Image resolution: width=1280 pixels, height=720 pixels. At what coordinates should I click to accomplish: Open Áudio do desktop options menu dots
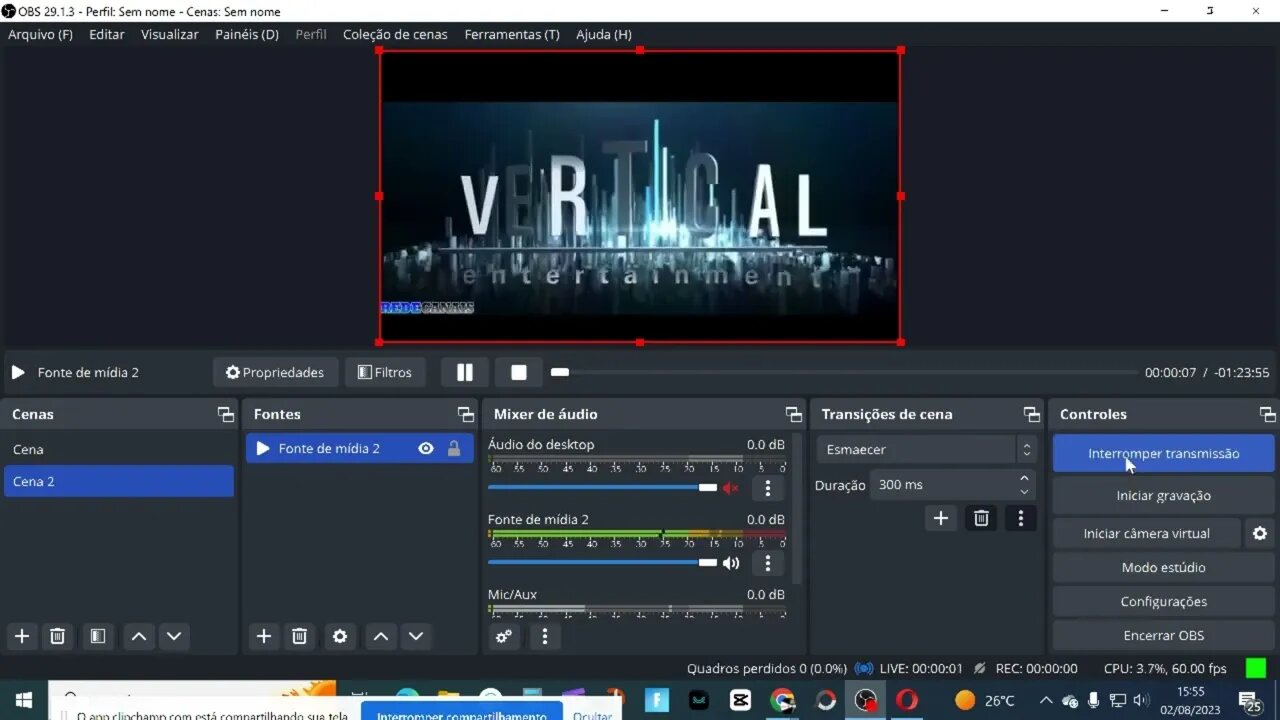tap(768, 488)
